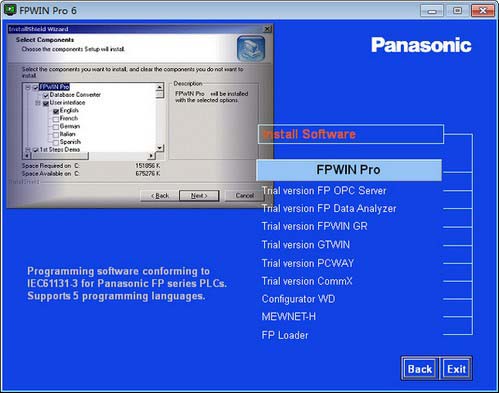The image size is (499, 393).
Task: Select Trial version FP Data Analyzer
Action: tap(329, 209)
